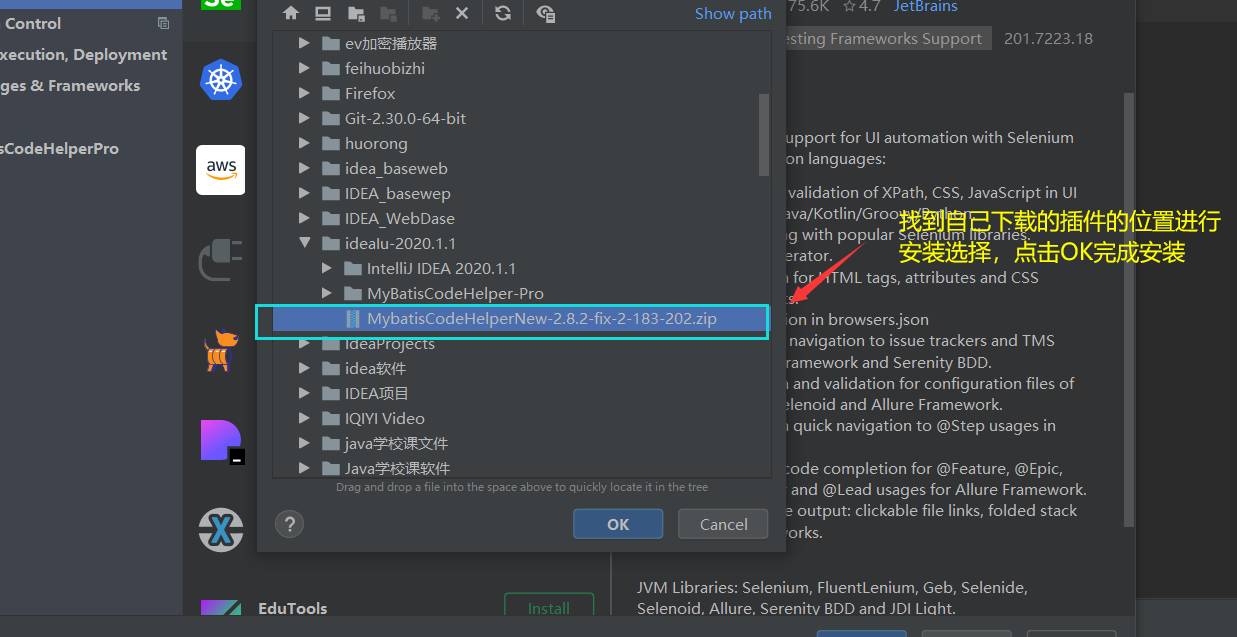This screenshot has height=637, width=1237.
Task: Select the orange cat plugin icon
Action: (x=220, y=350)
